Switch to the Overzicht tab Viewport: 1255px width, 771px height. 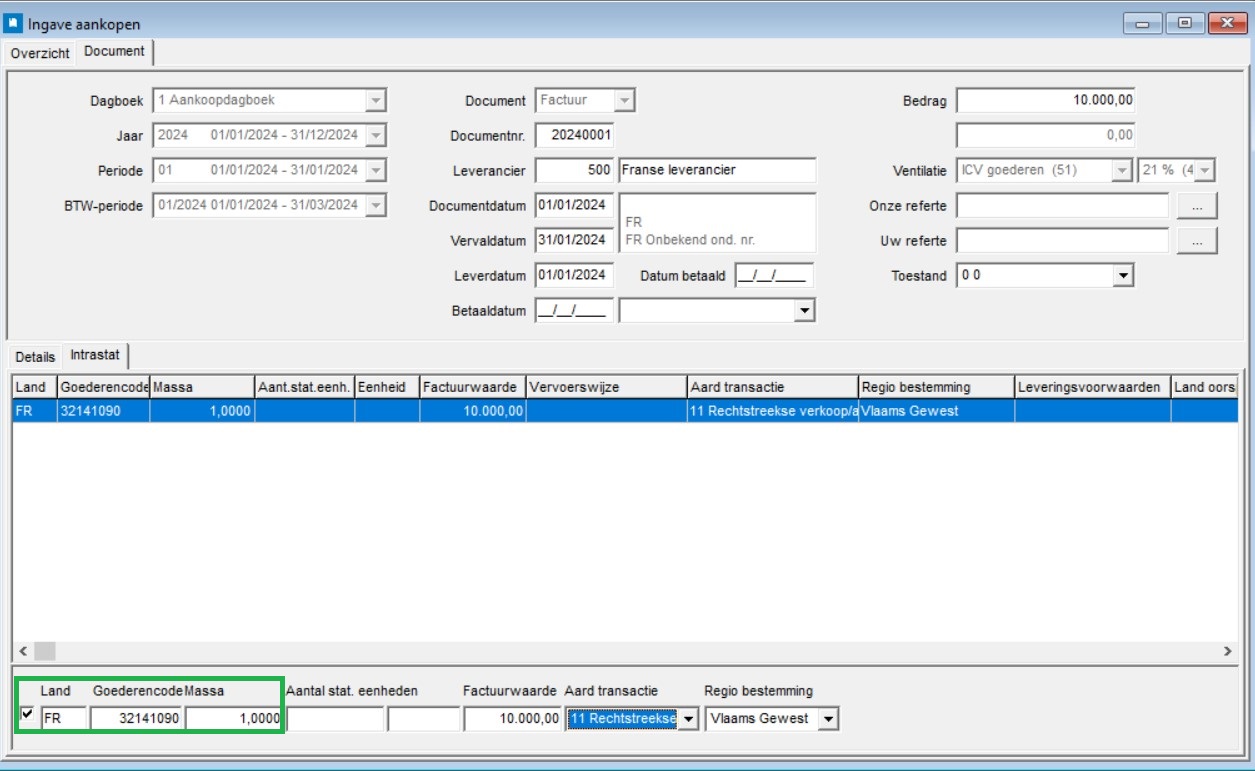click(41, 53)
